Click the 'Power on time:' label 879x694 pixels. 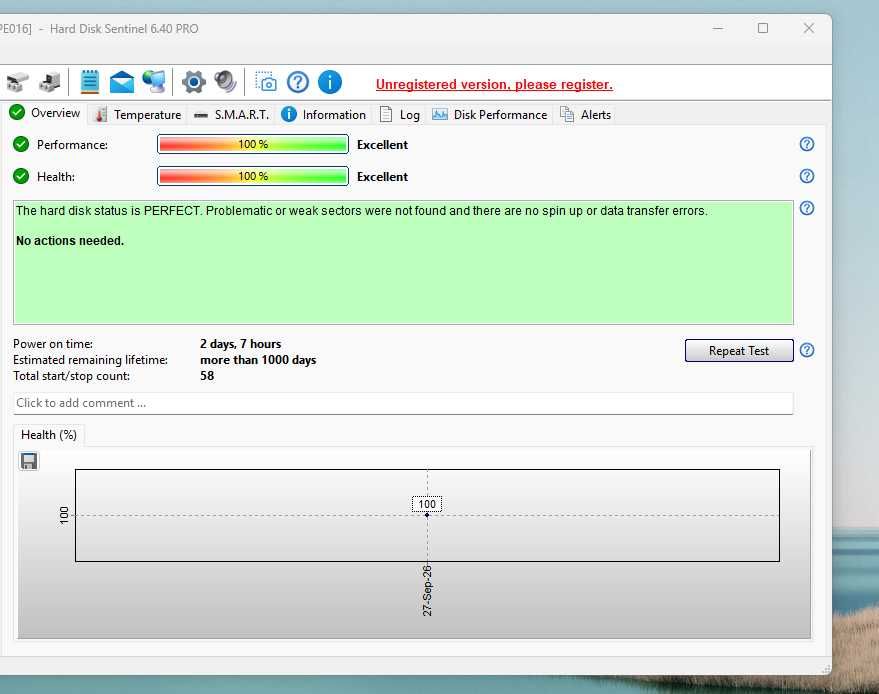(x=53, y=344)
